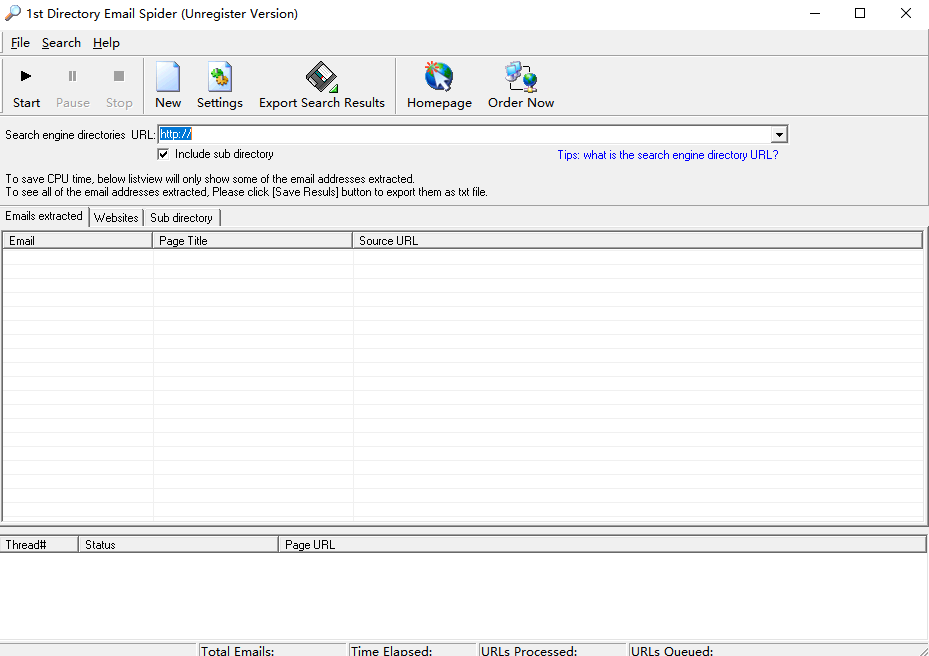Viewport: 929px width, 656px height.
Task: Open the Search menu
Action: pos(61,43)
